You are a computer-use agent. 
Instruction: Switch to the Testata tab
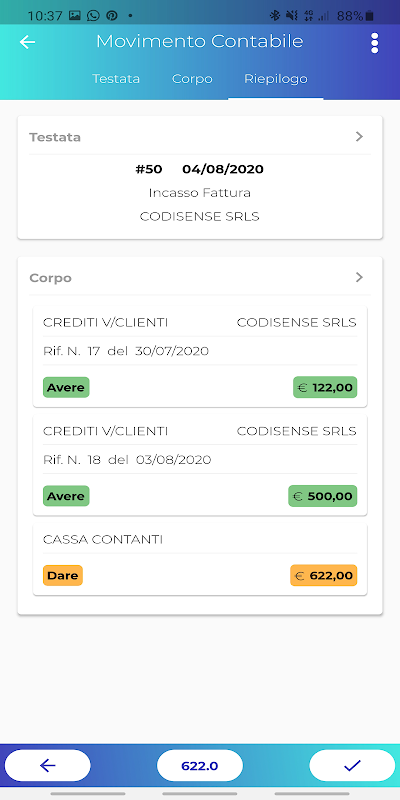pyautogui.click(x=116, y=79)
